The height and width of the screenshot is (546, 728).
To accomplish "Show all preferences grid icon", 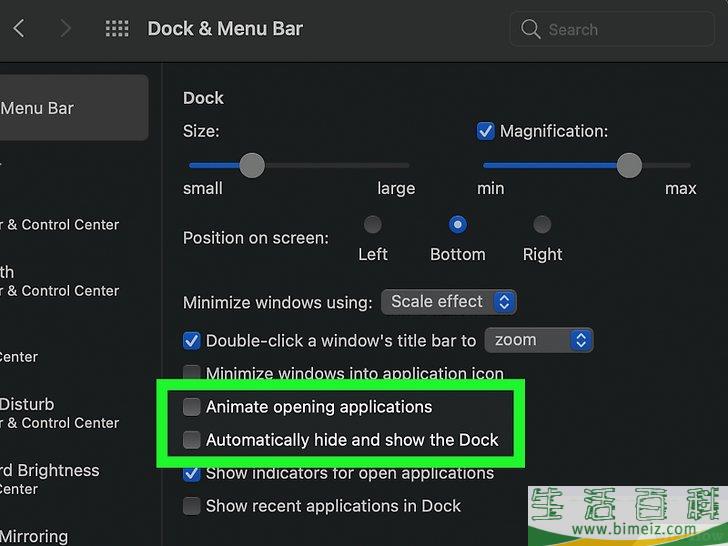I will (117, 29).
